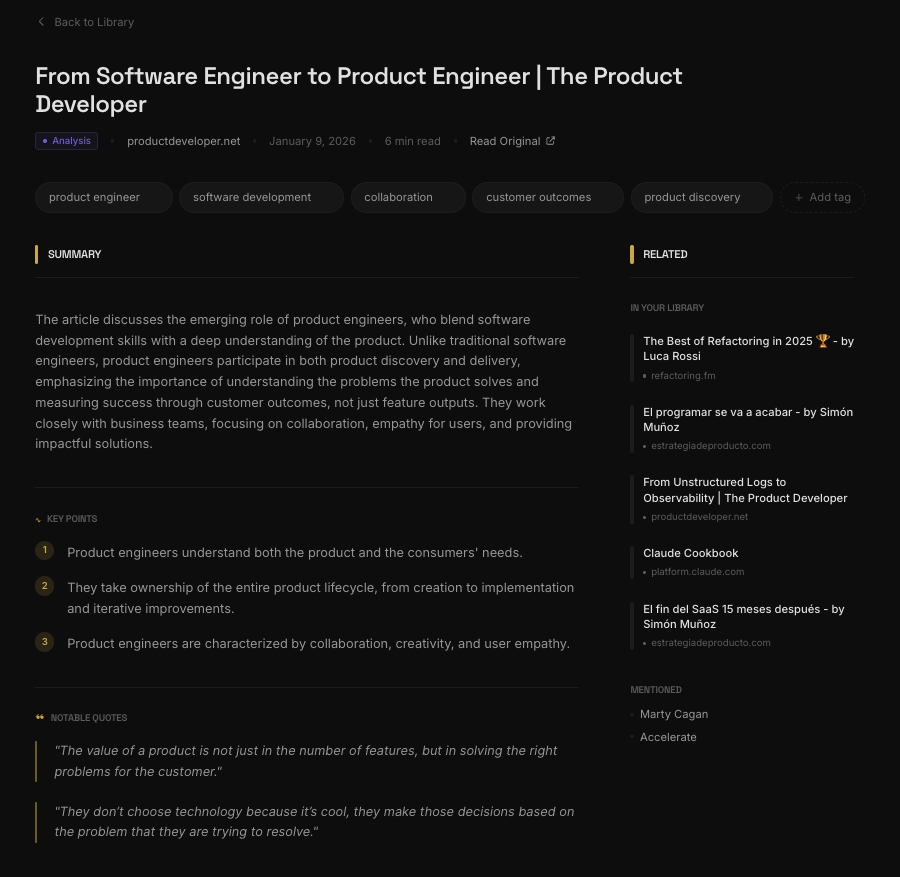900x877 pixels.
Task: Open the Claude Cookbook related article
Action: point(690,553)
